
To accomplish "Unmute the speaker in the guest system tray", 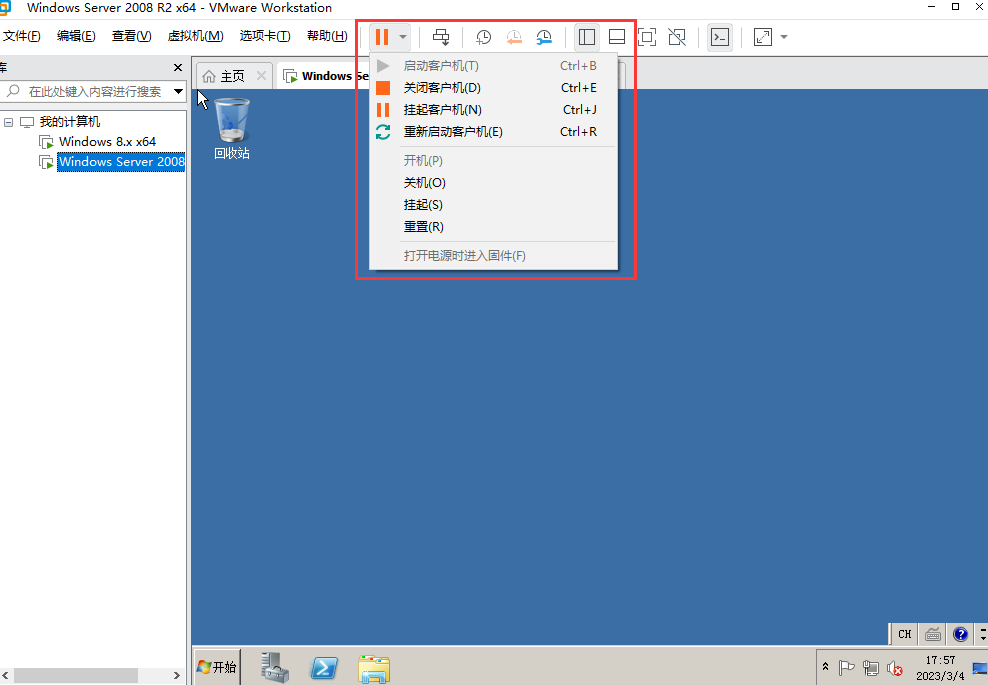I will coord(895,668).
